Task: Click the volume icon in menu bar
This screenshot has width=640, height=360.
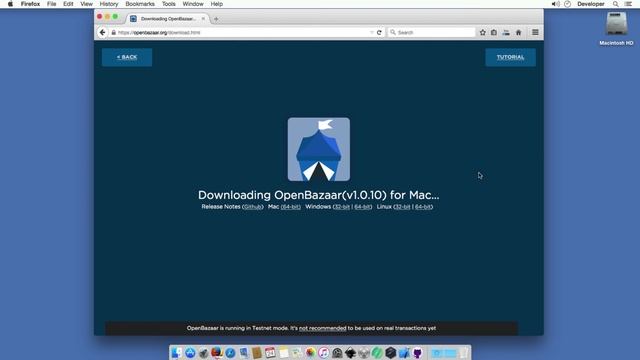Action: (555, 4)
